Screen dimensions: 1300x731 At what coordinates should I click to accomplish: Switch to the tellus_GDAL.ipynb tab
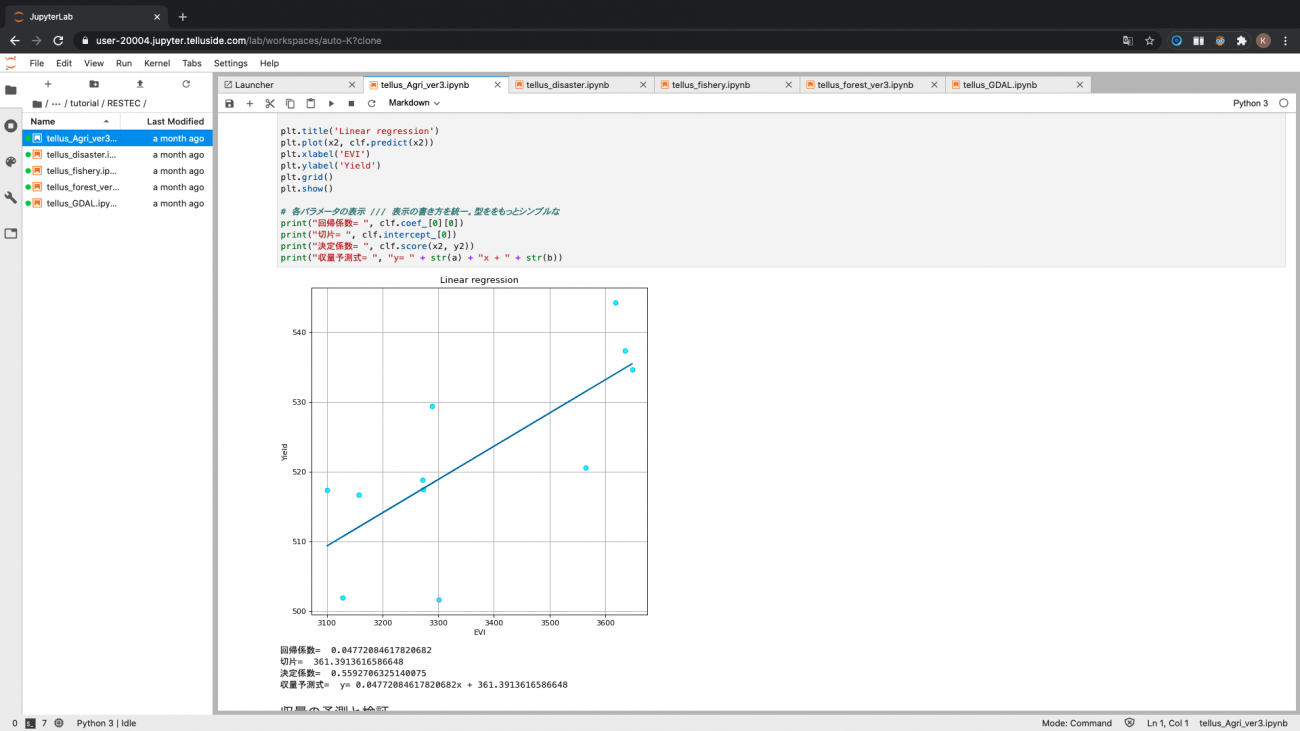(1018, 85)
